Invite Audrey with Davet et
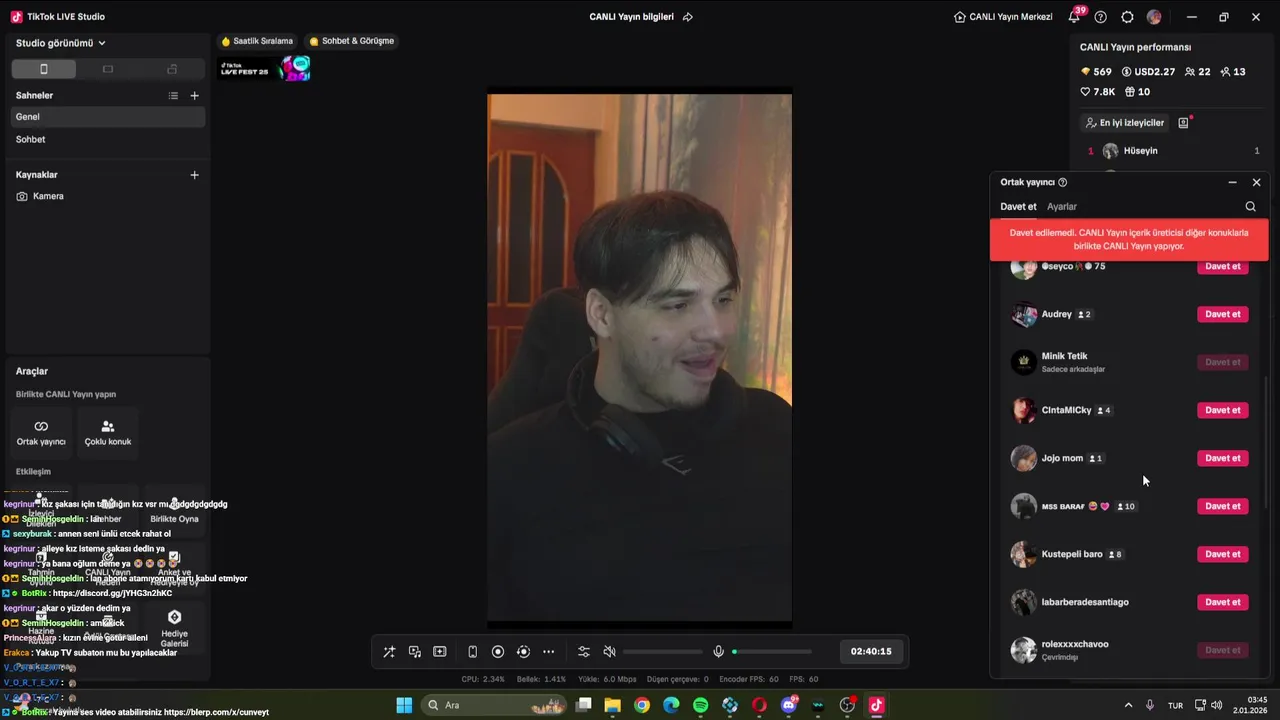Viewport: 1280px width, 720px height. (1222, 314)
